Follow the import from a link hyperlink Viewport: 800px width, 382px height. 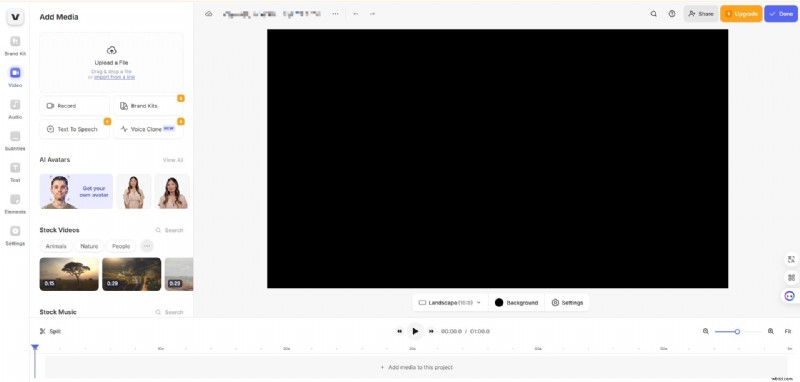(114, 77)
